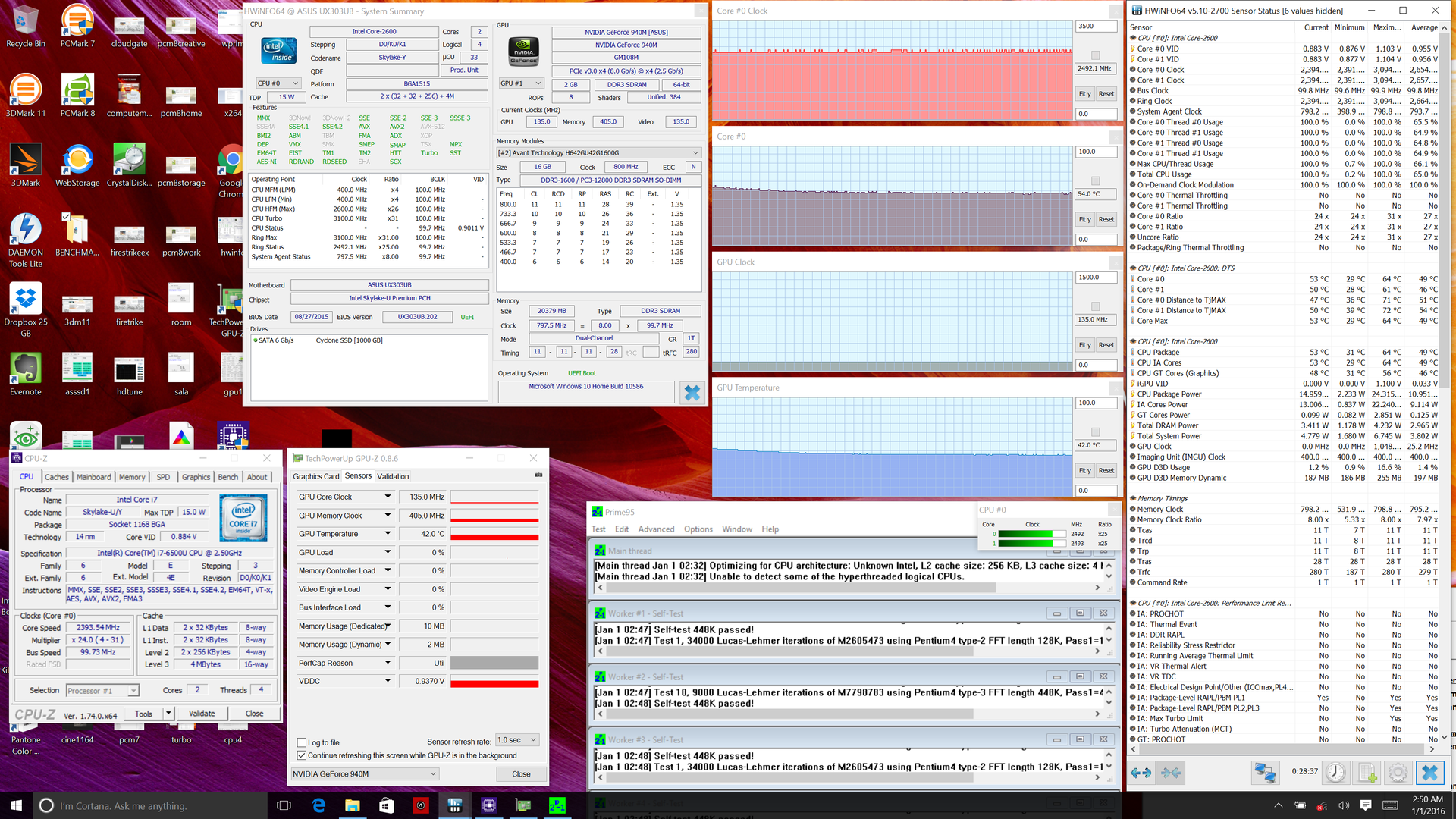Open Microsoft Edge from the taskbar
Screen dimensions: 1456x819
318,805
